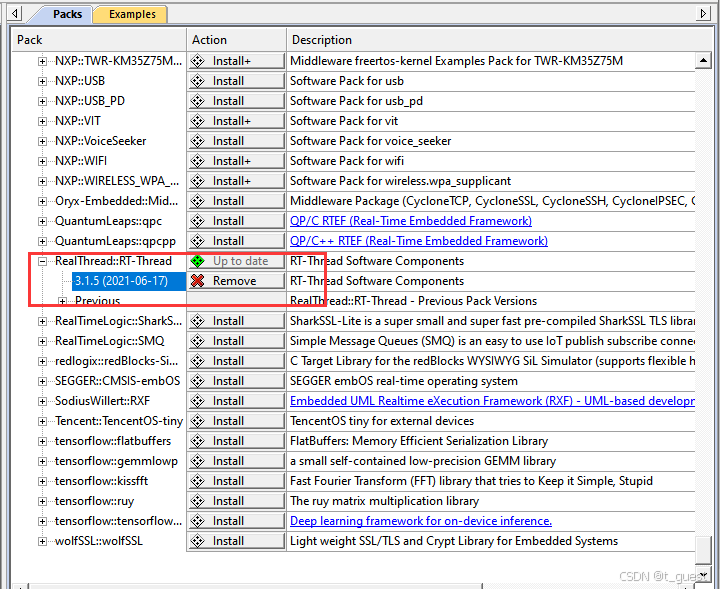Viewport: 720px width, 589px height.
Task: Click diamond icon on NXP::USB_PD Install button
Action: (x=197, y=101)
